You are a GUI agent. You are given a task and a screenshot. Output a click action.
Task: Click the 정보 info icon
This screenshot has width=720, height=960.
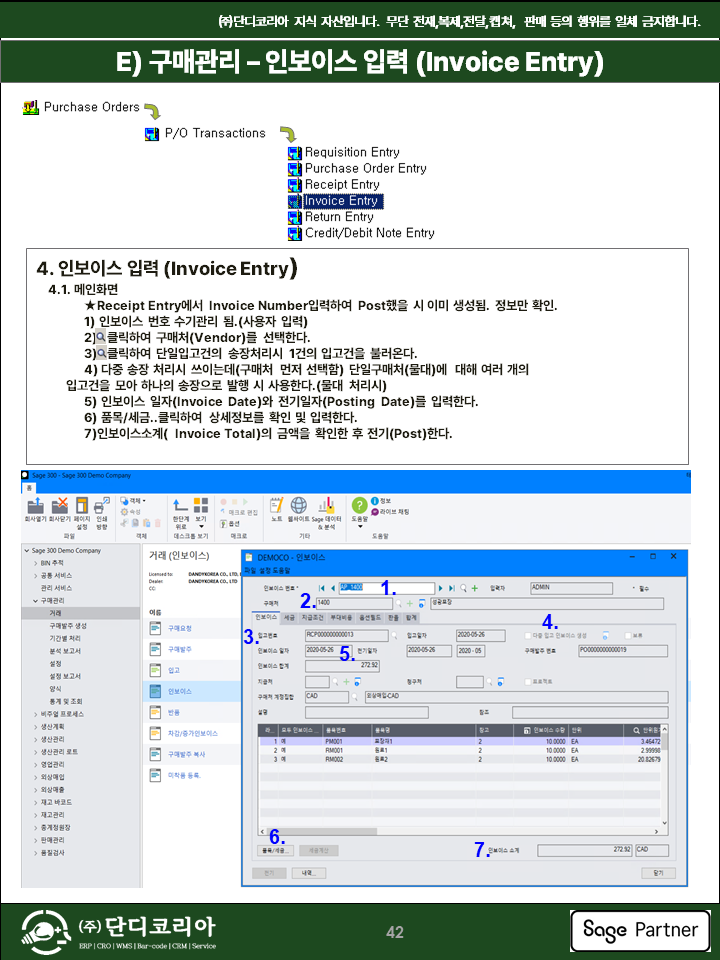tap(375, 501)
